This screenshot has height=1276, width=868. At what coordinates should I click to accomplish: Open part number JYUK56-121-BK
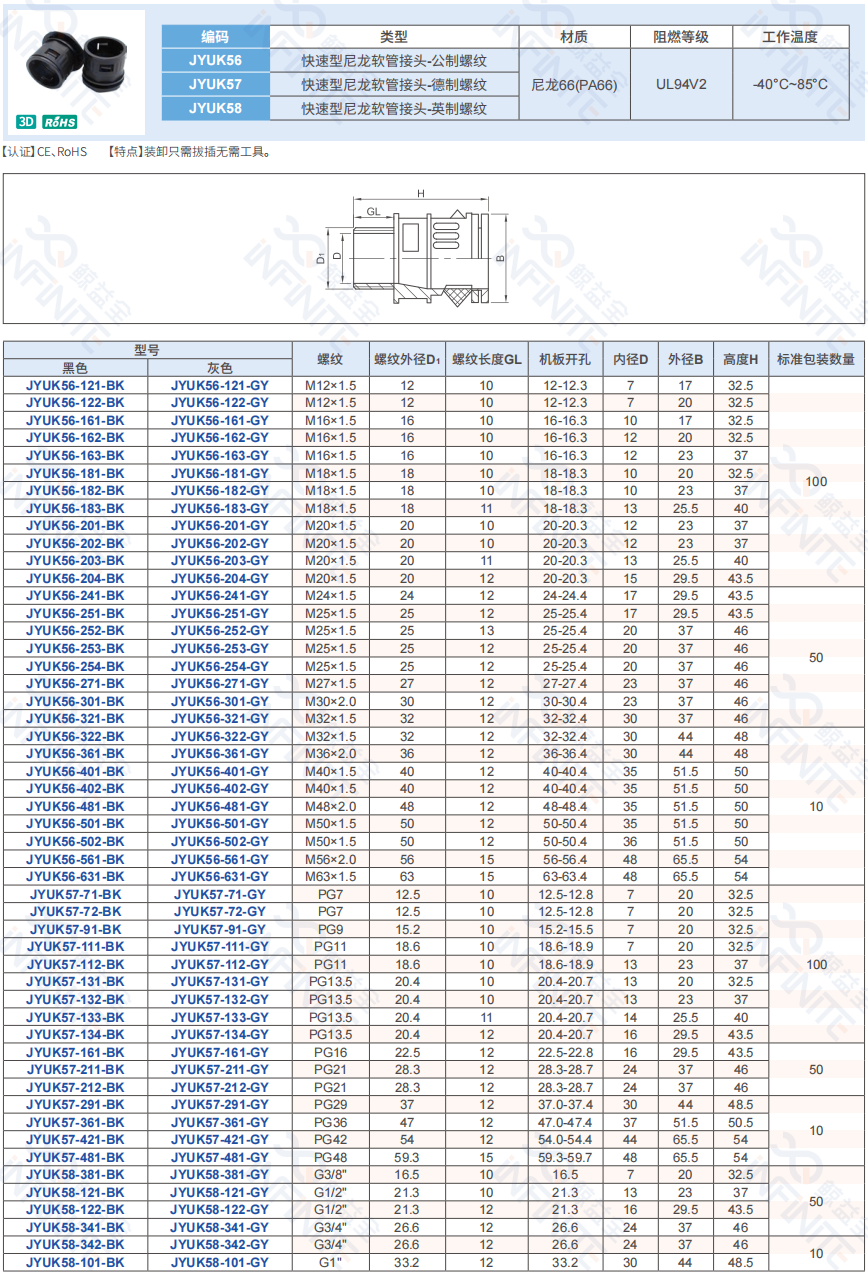(x=76, y=385)
